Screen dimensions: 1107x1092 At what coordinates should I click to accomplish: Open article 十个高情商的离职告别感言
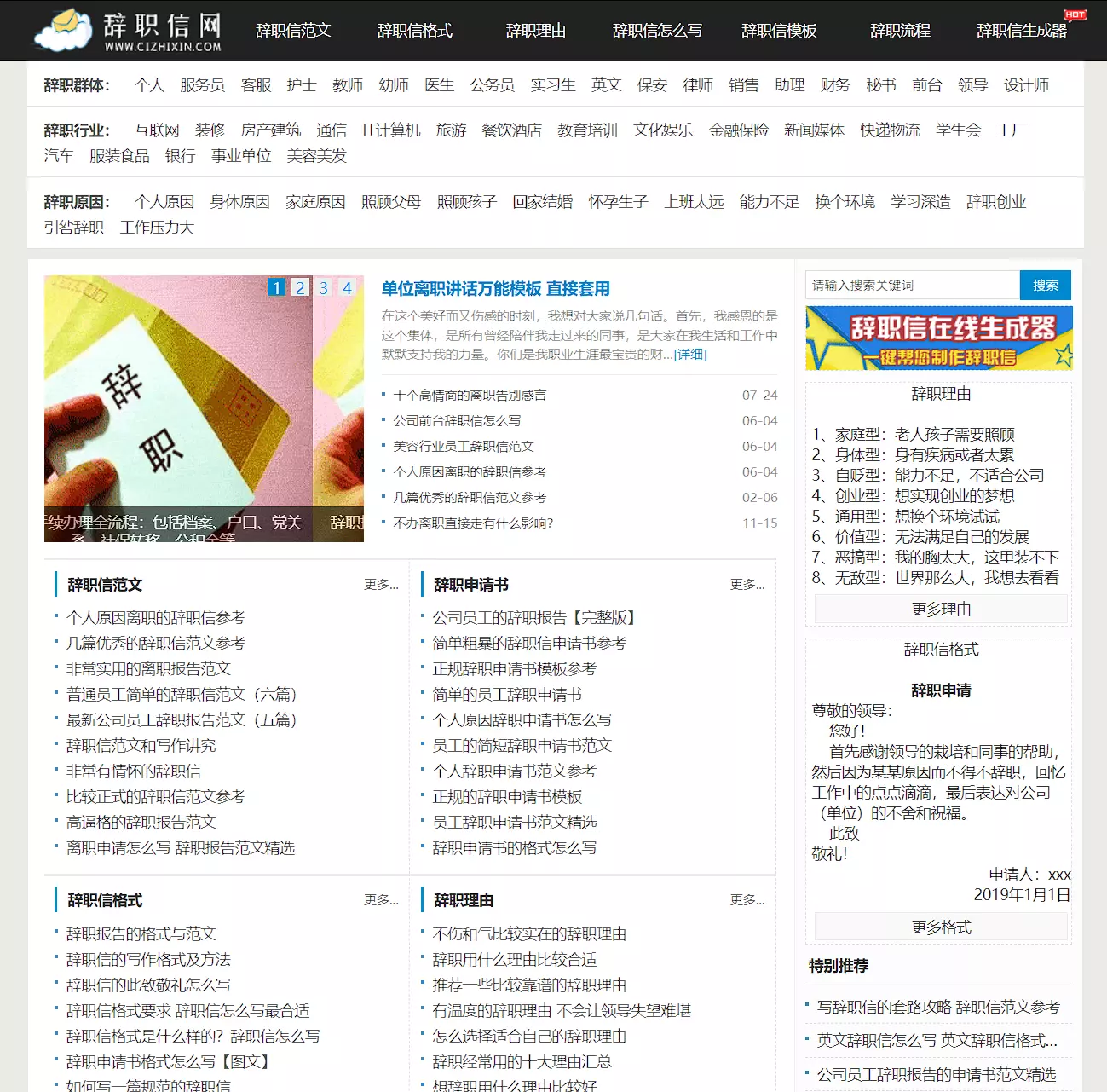tap(470, 396)
